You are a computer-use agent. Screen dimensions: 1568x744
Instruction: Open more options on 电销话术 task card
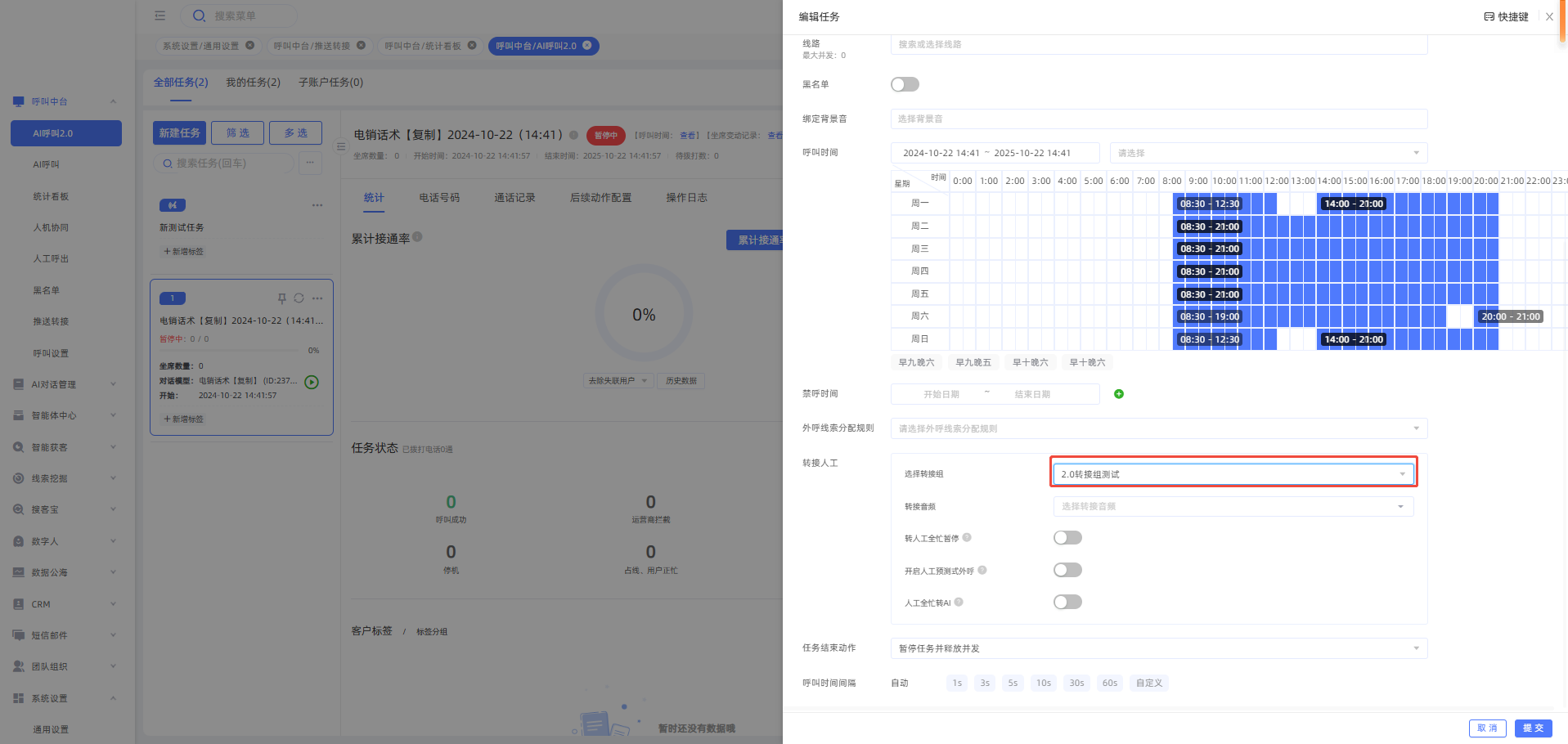(x=317, y=298)
